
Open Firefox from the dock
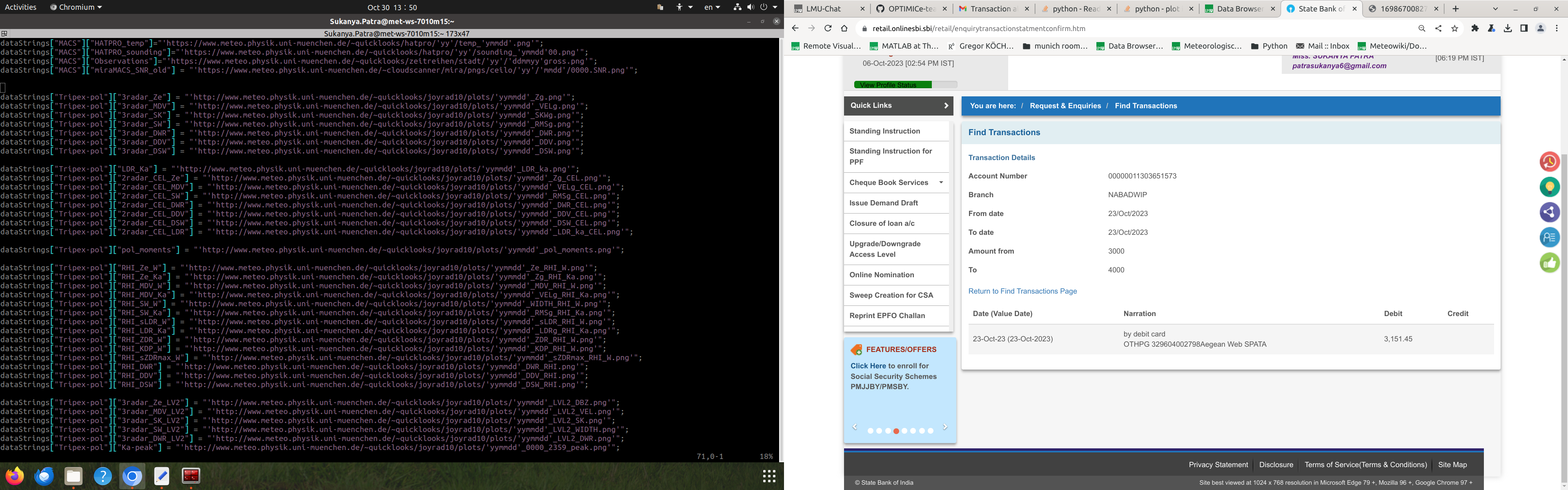coord(15,476)
